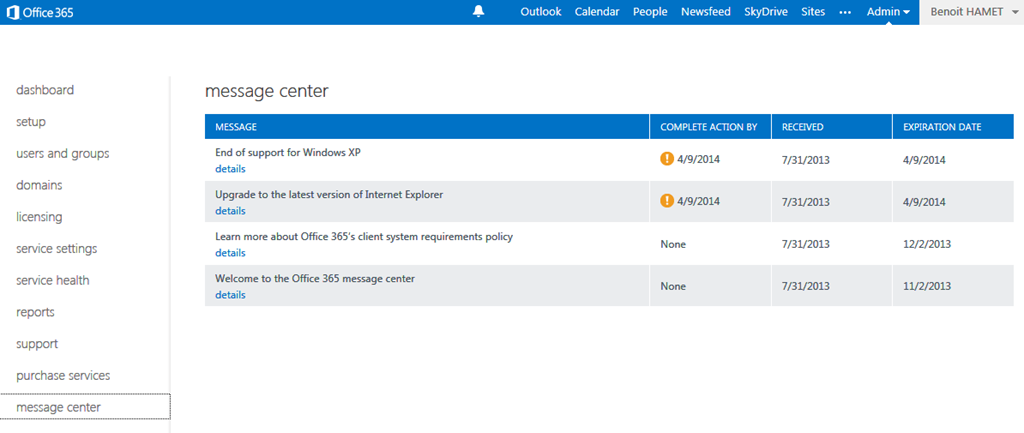Open details of Welcome to message center

click(x=230, y=295)
